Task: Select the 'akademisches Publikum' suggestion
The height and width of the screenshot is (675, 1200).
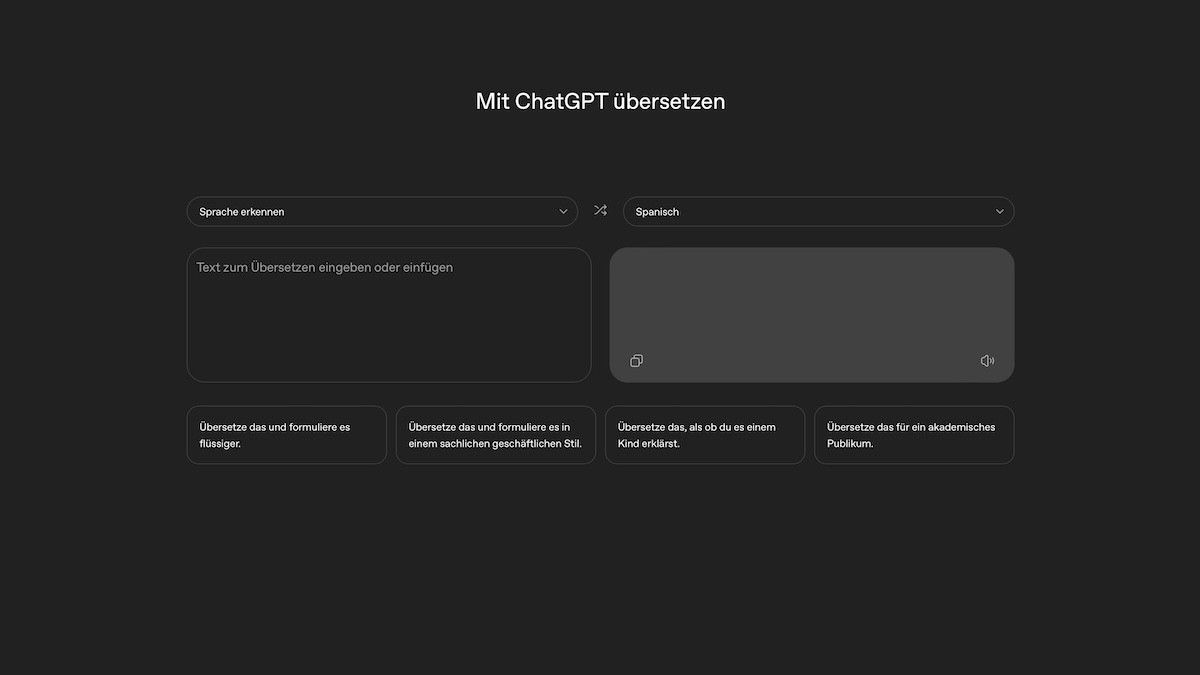Action: (x=913, y=435)
